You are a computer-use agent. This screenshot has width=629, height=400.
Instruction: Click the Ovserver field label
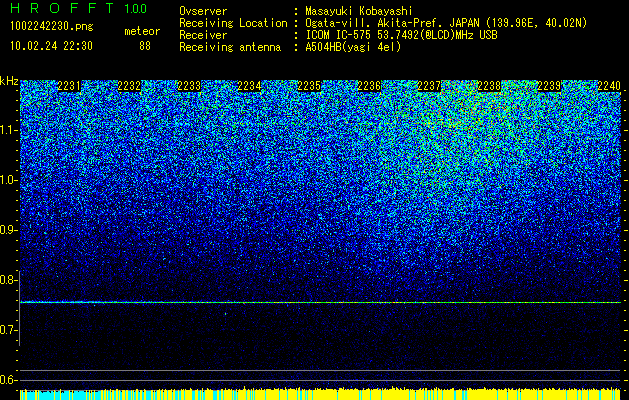pos(203,11)
